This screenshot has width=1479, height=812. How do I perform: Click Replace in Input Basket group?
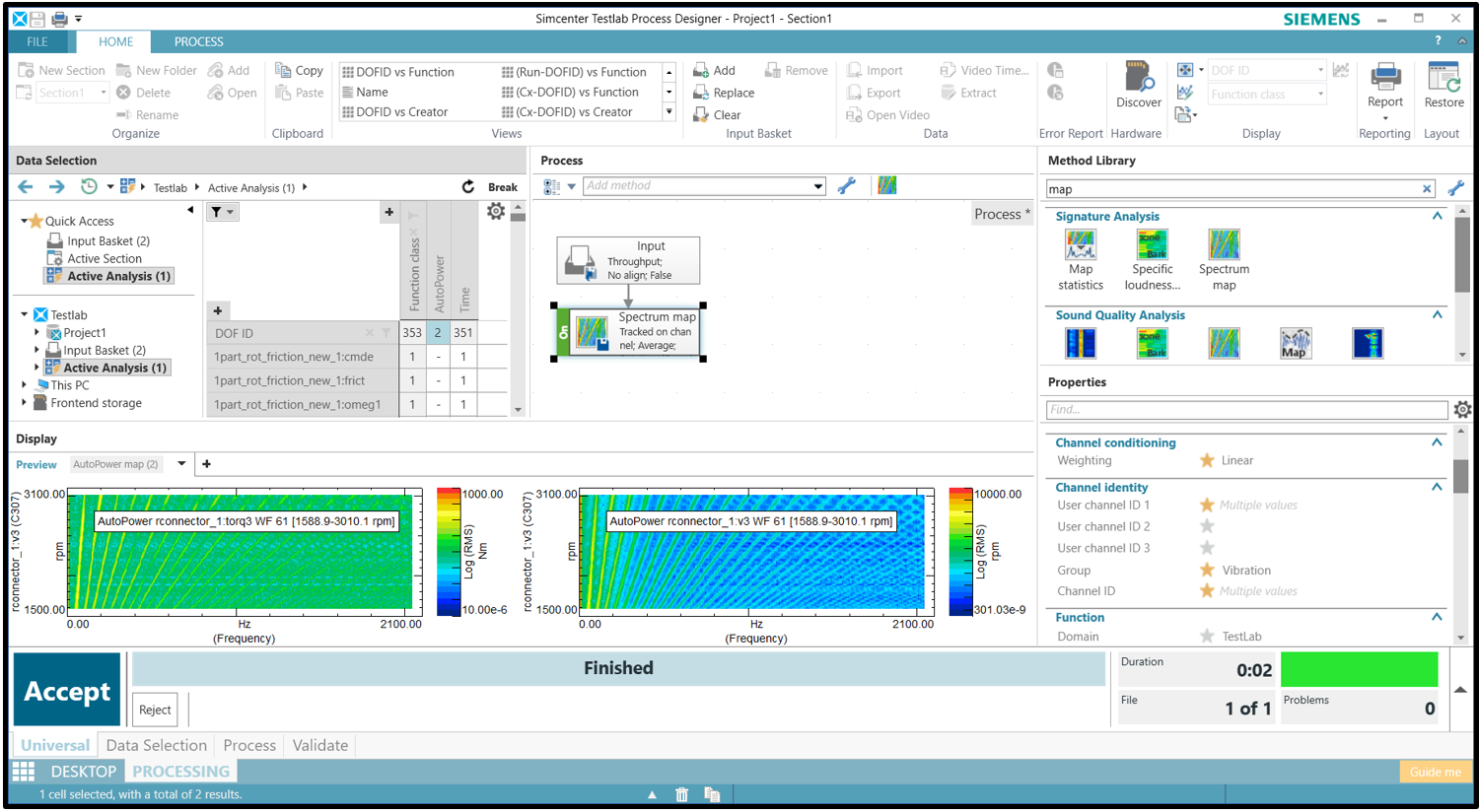724,93
